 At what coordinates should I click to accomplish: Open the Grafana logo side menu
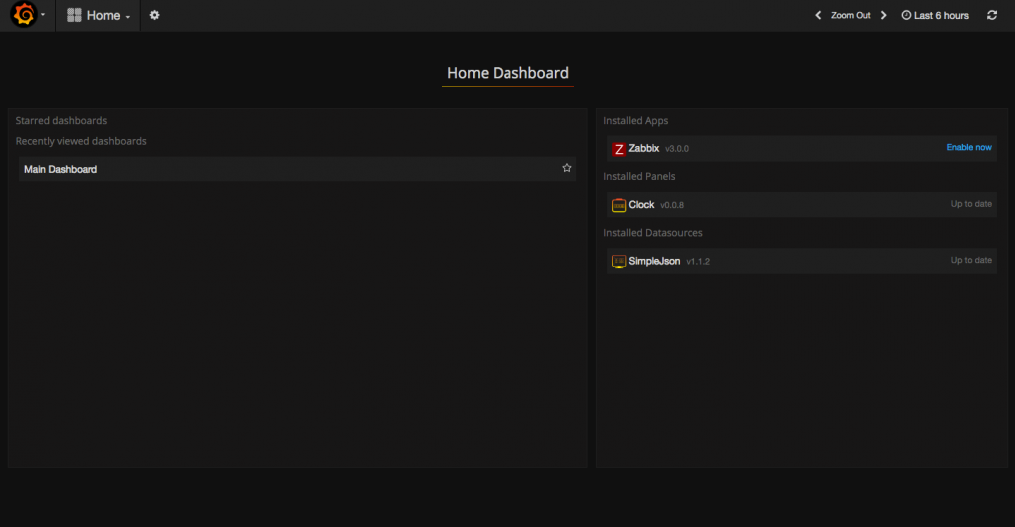tap(25, 14)
